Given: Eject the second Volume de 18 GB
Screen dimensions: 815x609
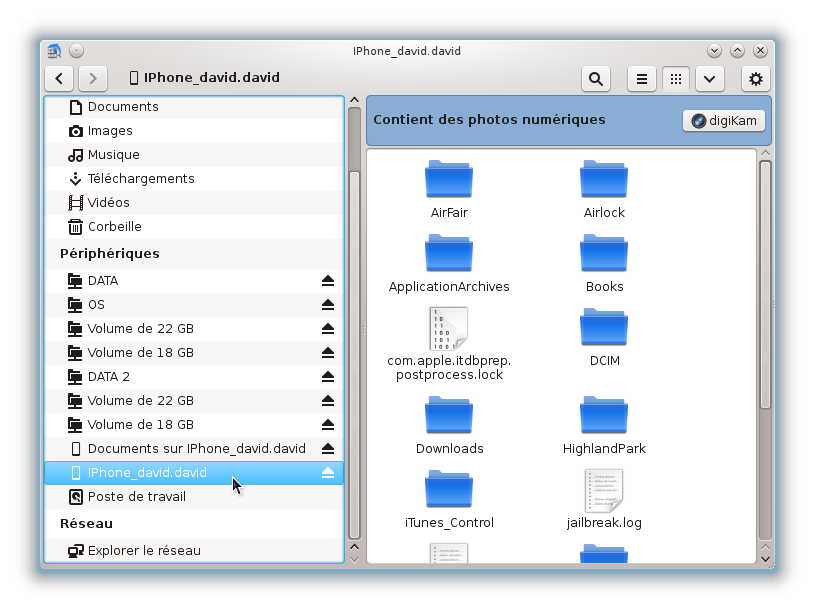Looking at the screenshot, I should tap(327, 425).
